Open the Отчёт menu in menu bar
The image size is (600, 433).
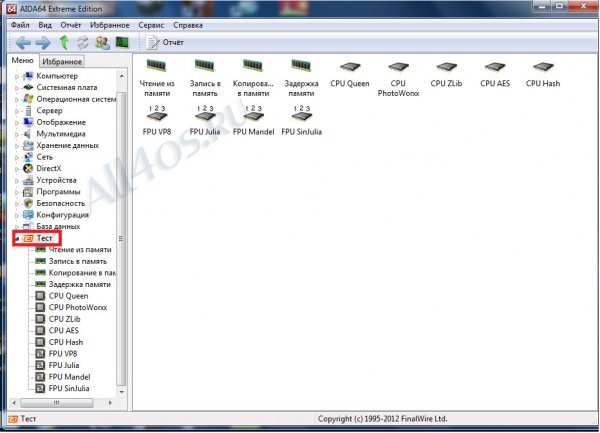tap(71, 25)
